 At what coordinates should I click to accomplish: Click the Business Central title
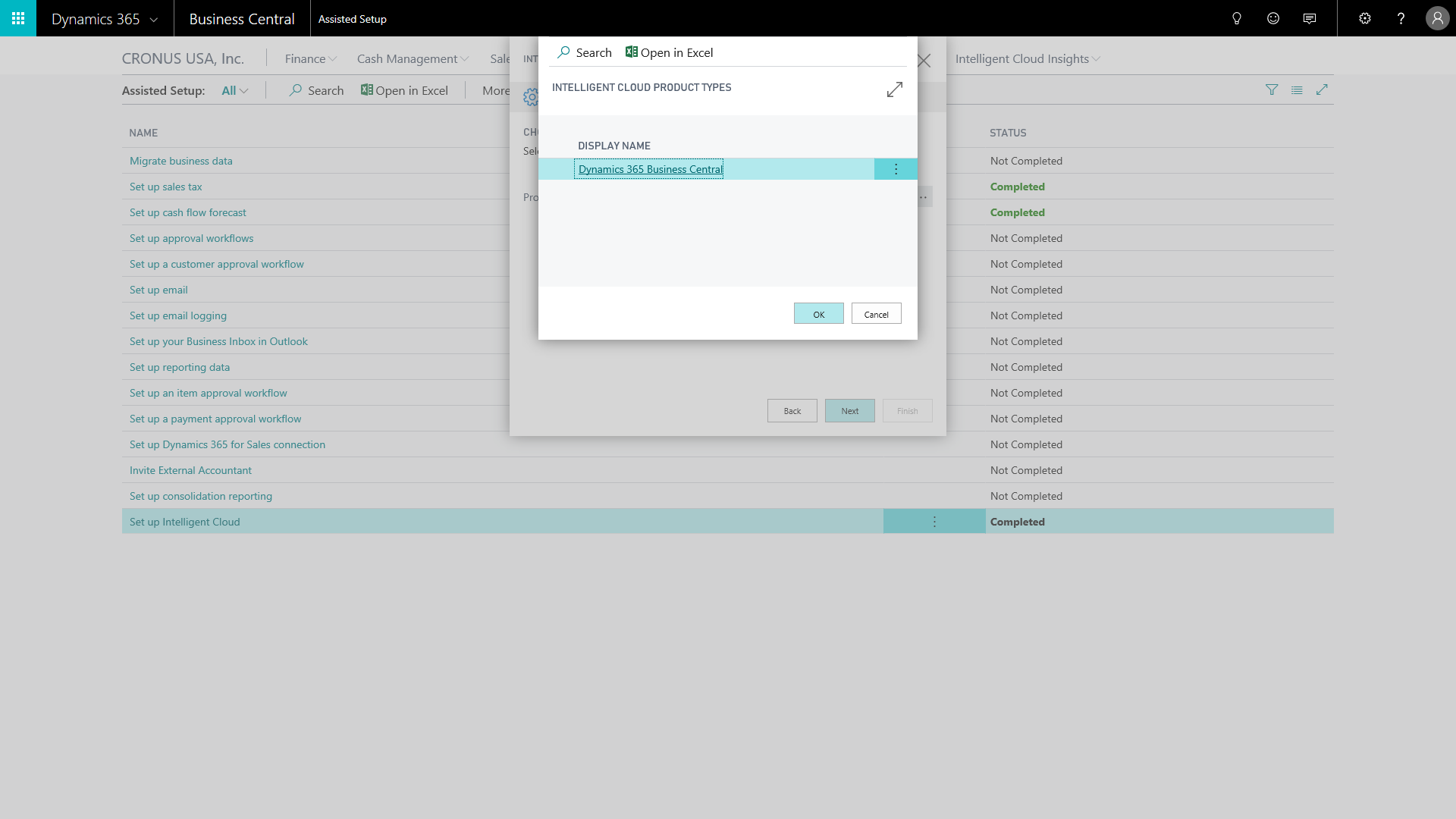(242, 19)
